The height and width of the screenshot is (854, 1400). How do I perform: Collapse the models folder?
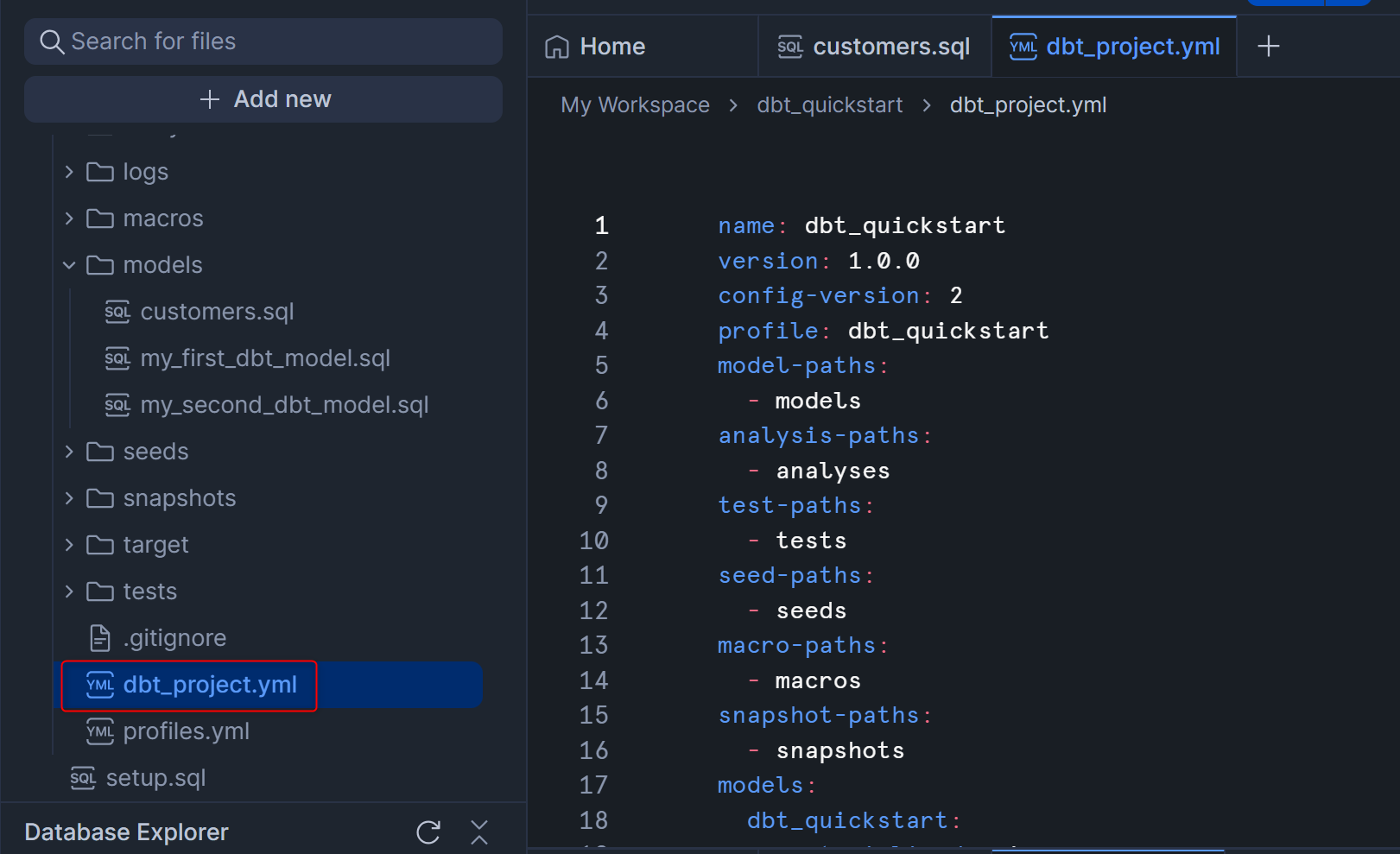pyautogui.click(x=69, y=265)
